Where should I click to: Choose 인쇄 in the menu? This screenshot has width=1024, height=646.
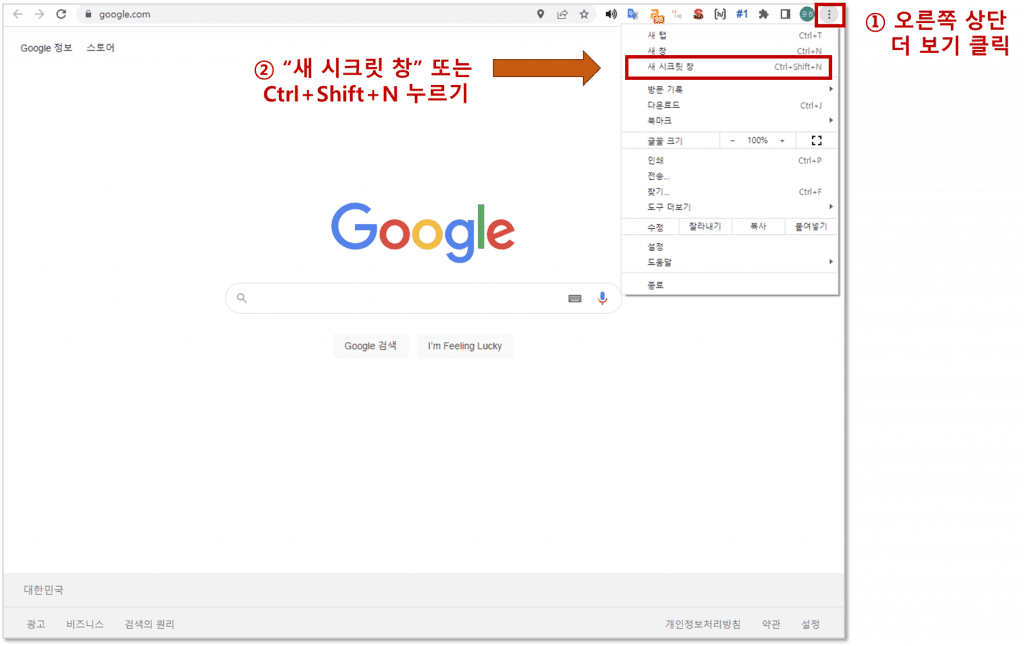click(730, 161)
